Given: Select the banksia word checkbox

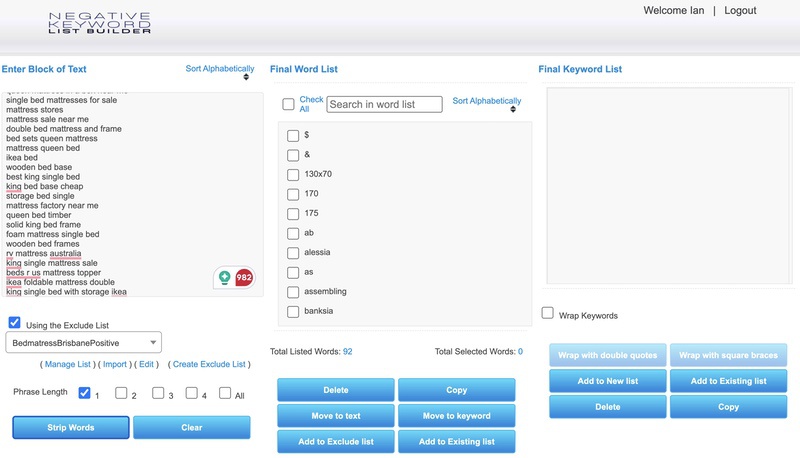Looking at the screenshot, I should click(293, 312).
